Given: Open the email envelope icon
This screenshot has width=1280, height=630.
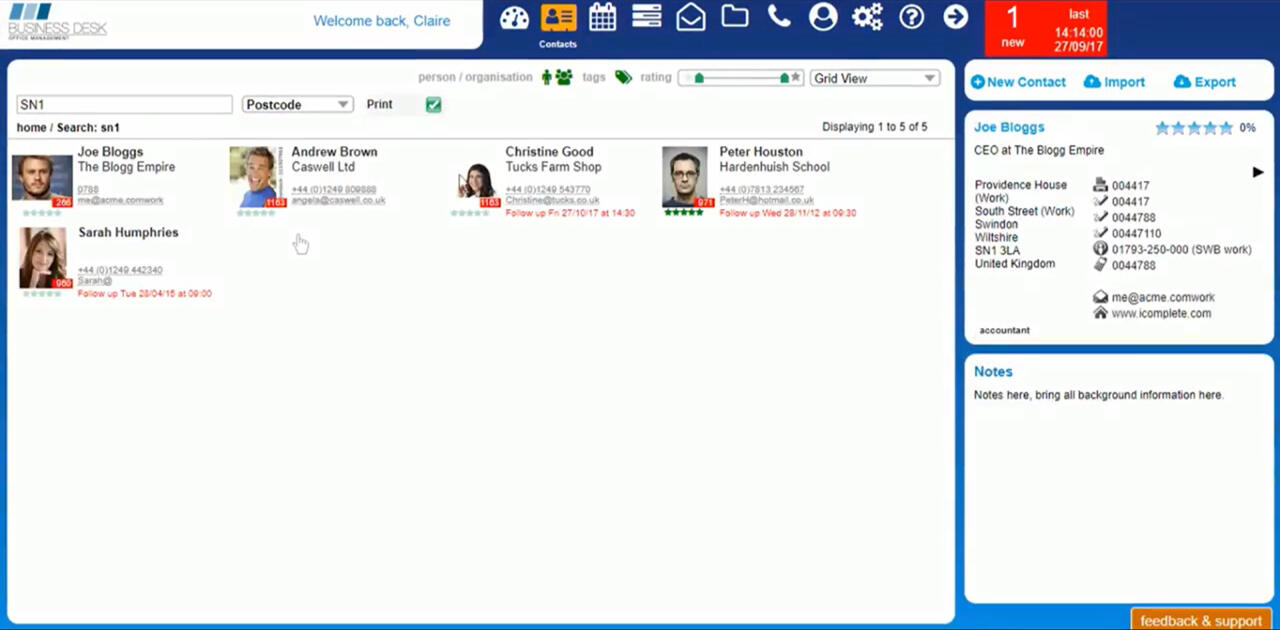Looking at the screenshot, I should pos(690,17).
